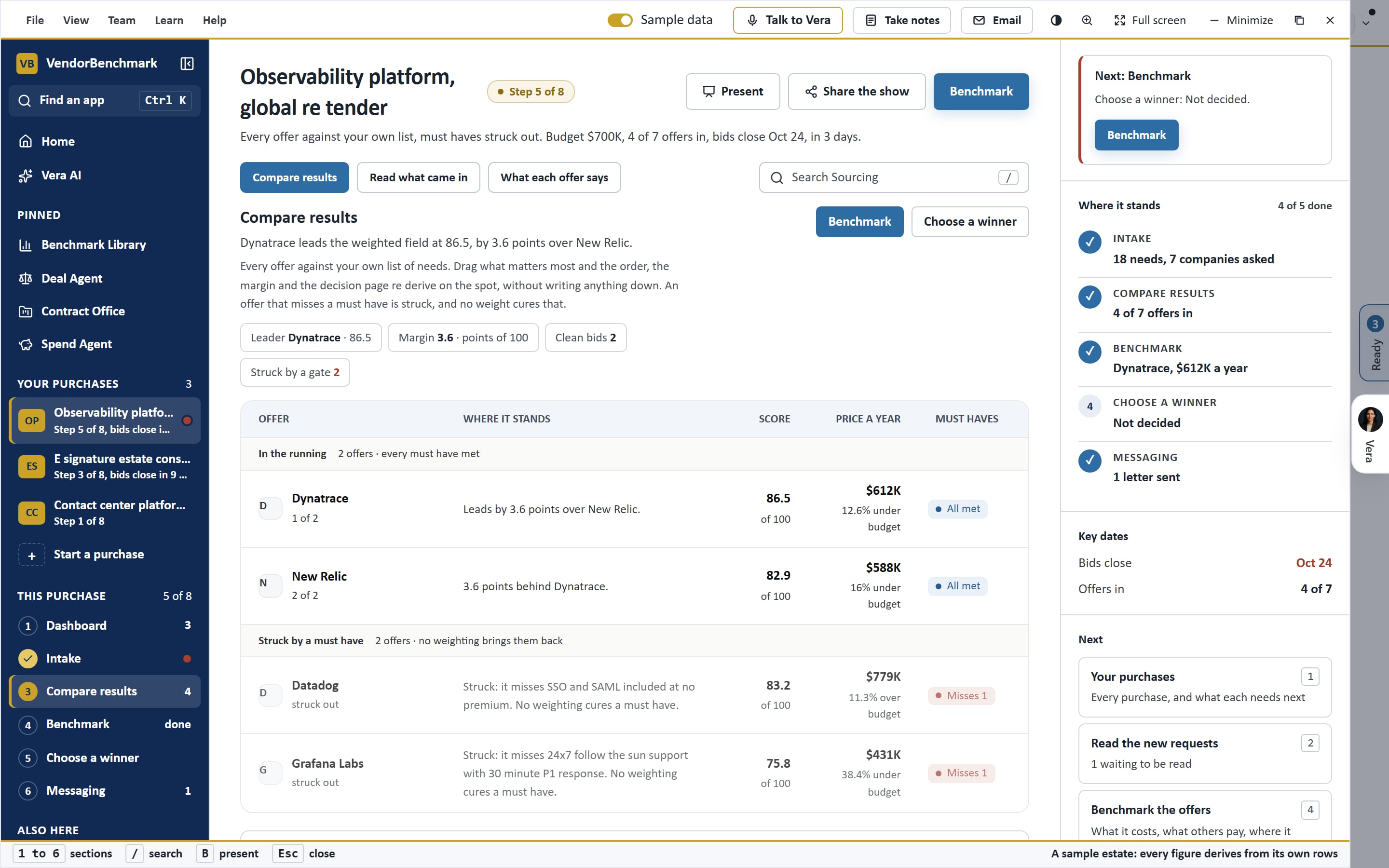
Task: Open pinned Contract Office
Action: [105, 311]
